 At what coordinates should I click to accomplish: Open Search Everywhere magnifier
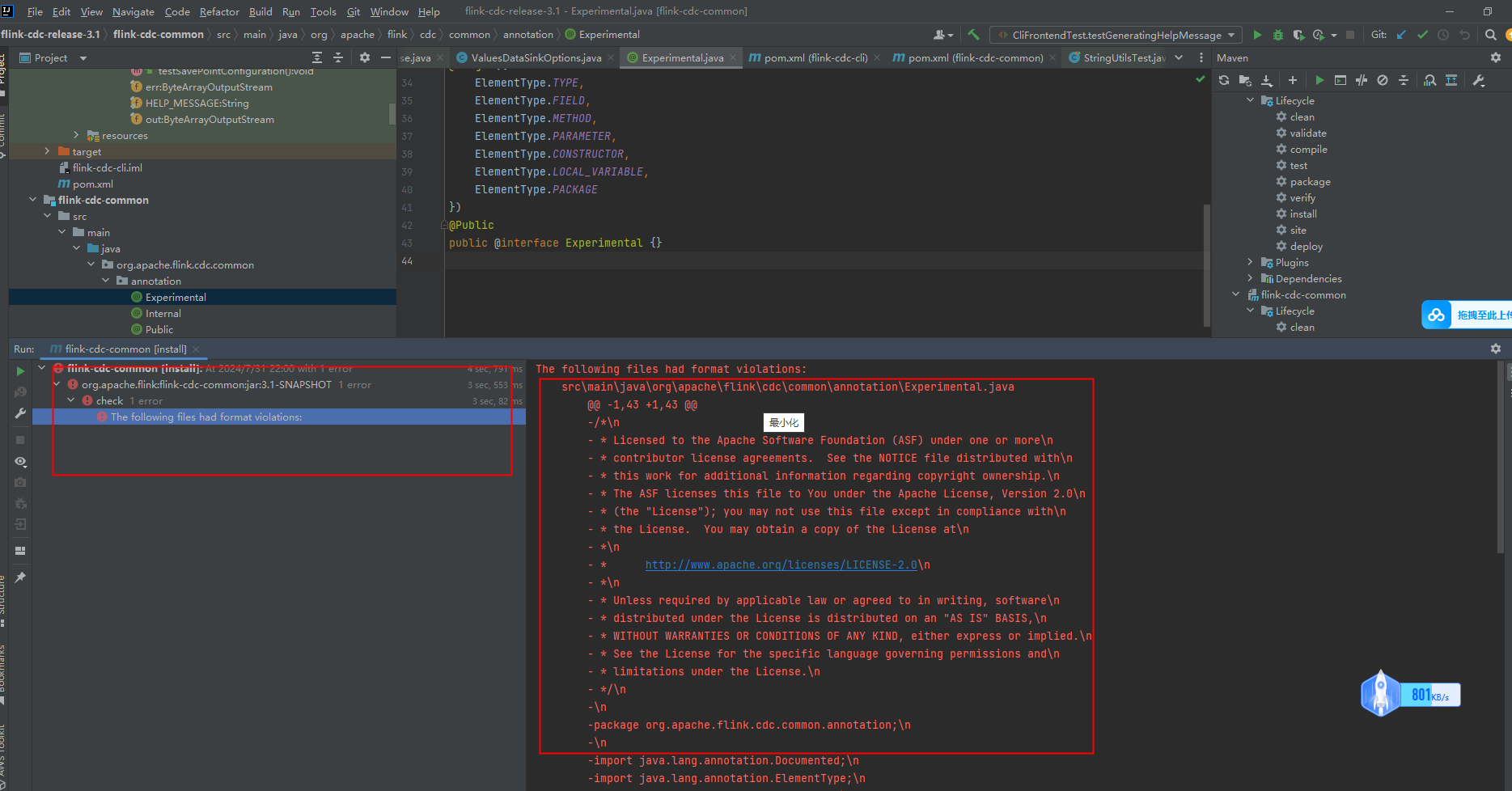click(x=1490, y=35)
